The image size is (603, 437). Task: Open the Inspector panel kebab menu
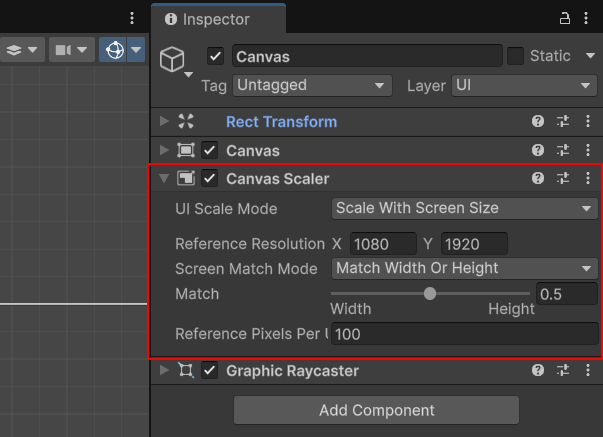pos(587,18)
